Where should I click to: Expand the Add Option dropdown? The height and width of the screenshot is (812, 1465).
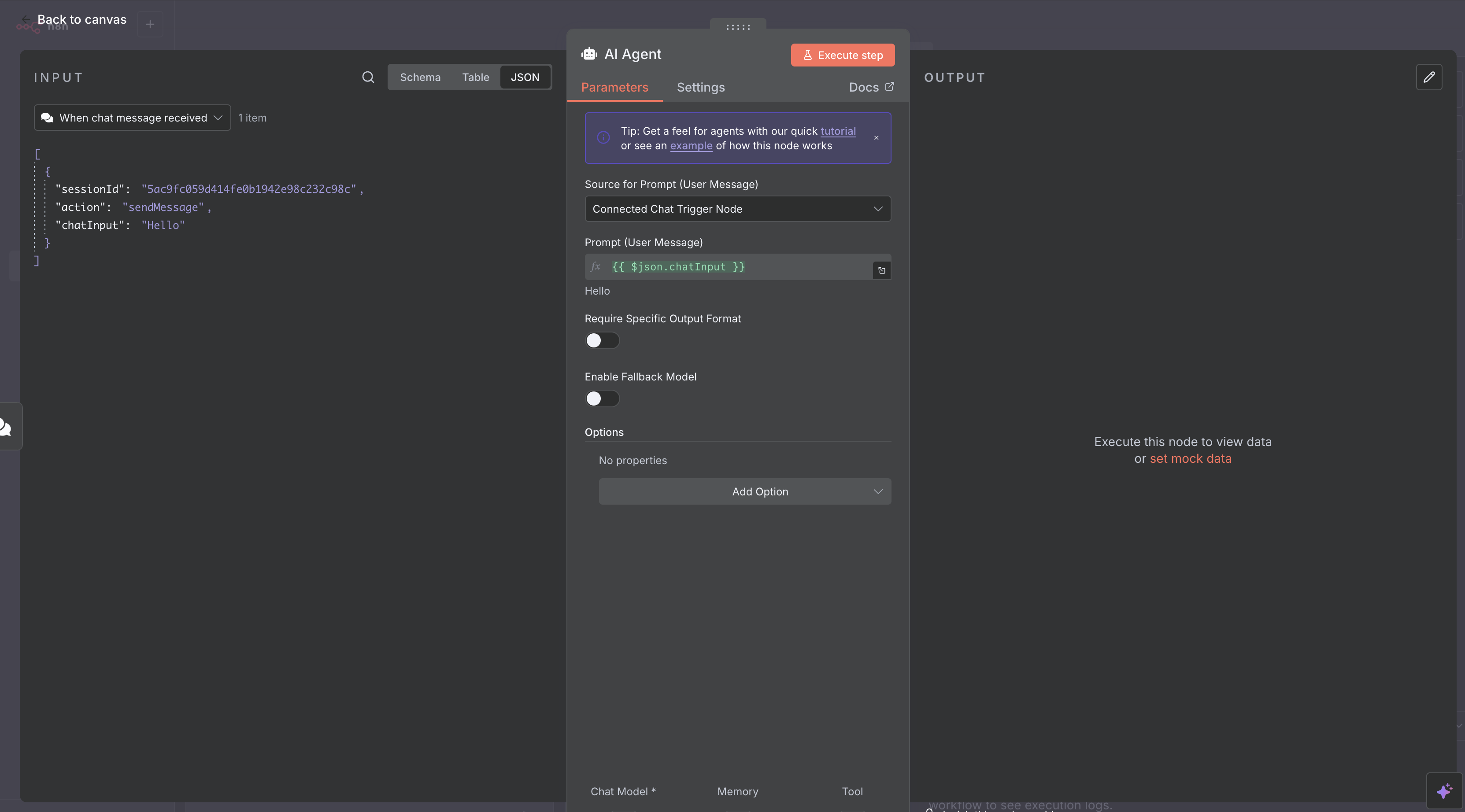[744, 491]
